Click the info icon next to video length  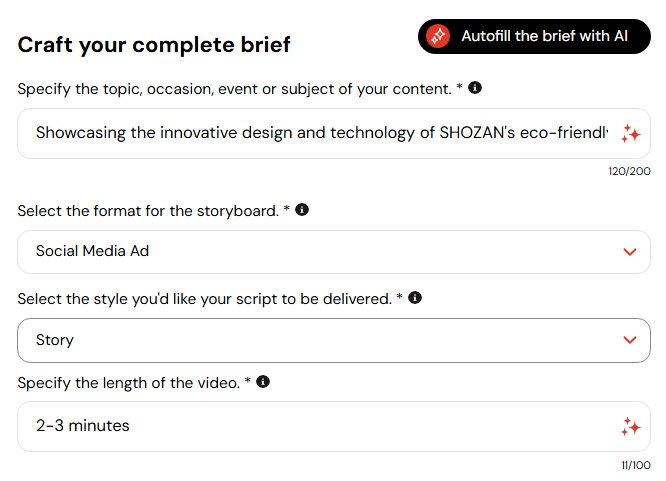pos(263,382)
